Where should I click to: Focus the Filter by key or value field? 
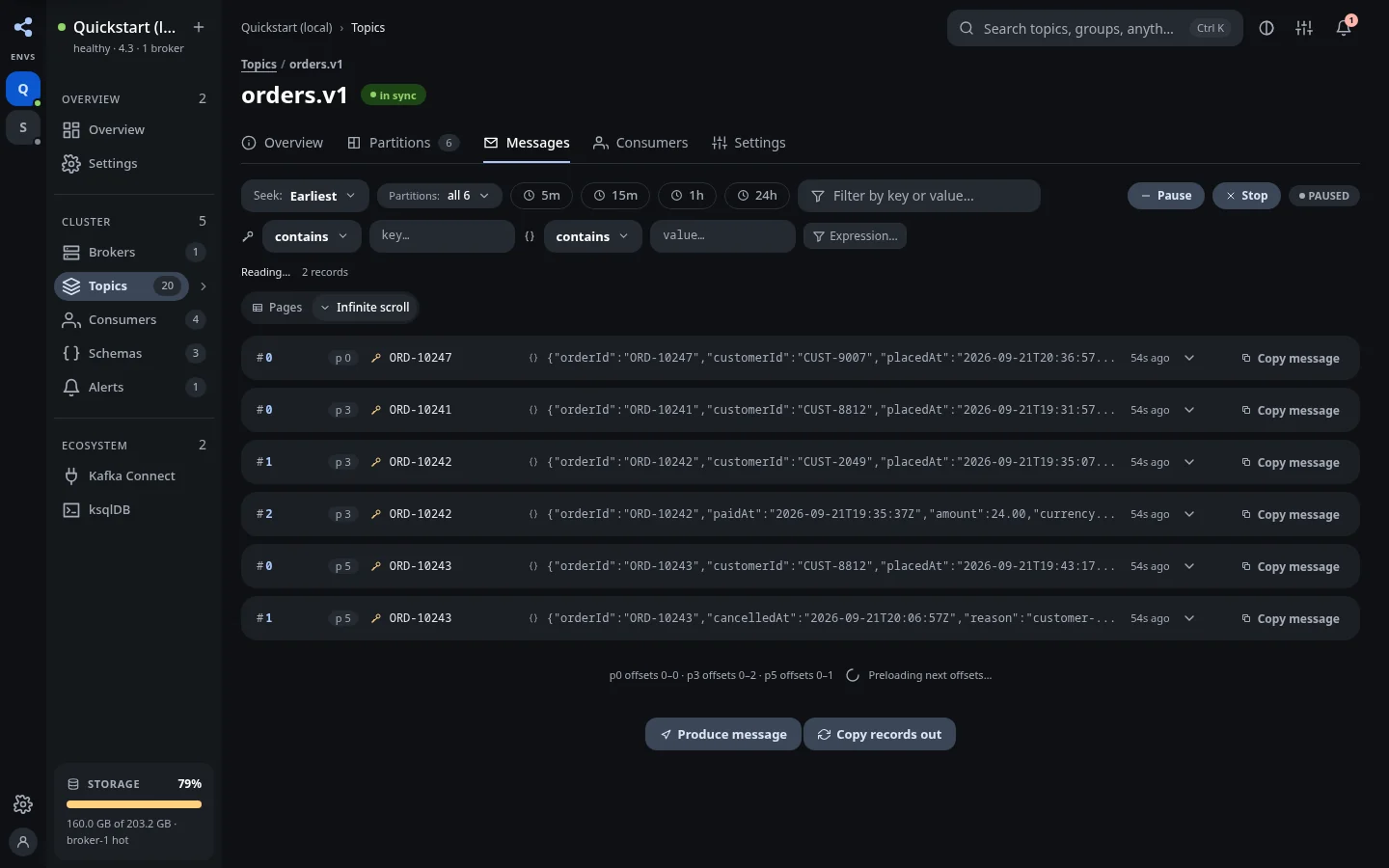point(919,196)
